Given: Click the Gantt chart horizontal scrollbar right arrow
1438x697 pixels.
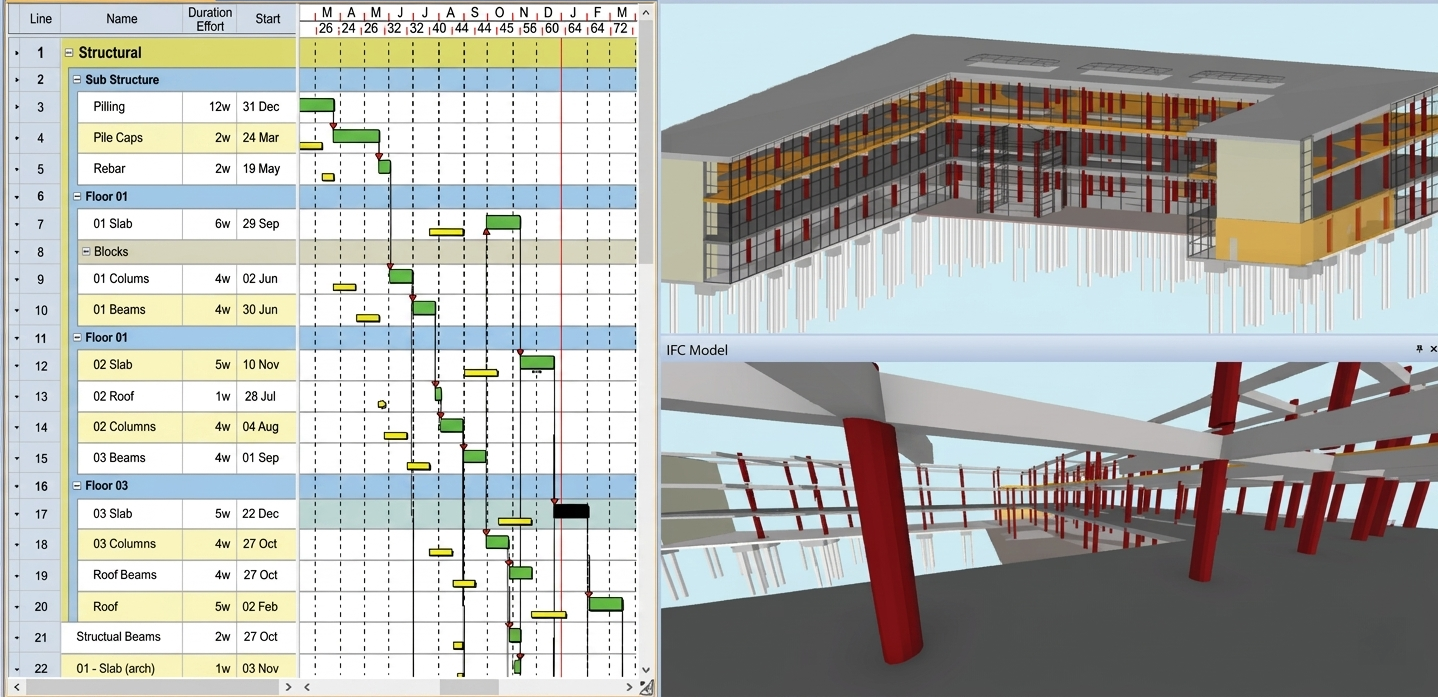Looking at the screenshot, I should [x=629, y=687].
